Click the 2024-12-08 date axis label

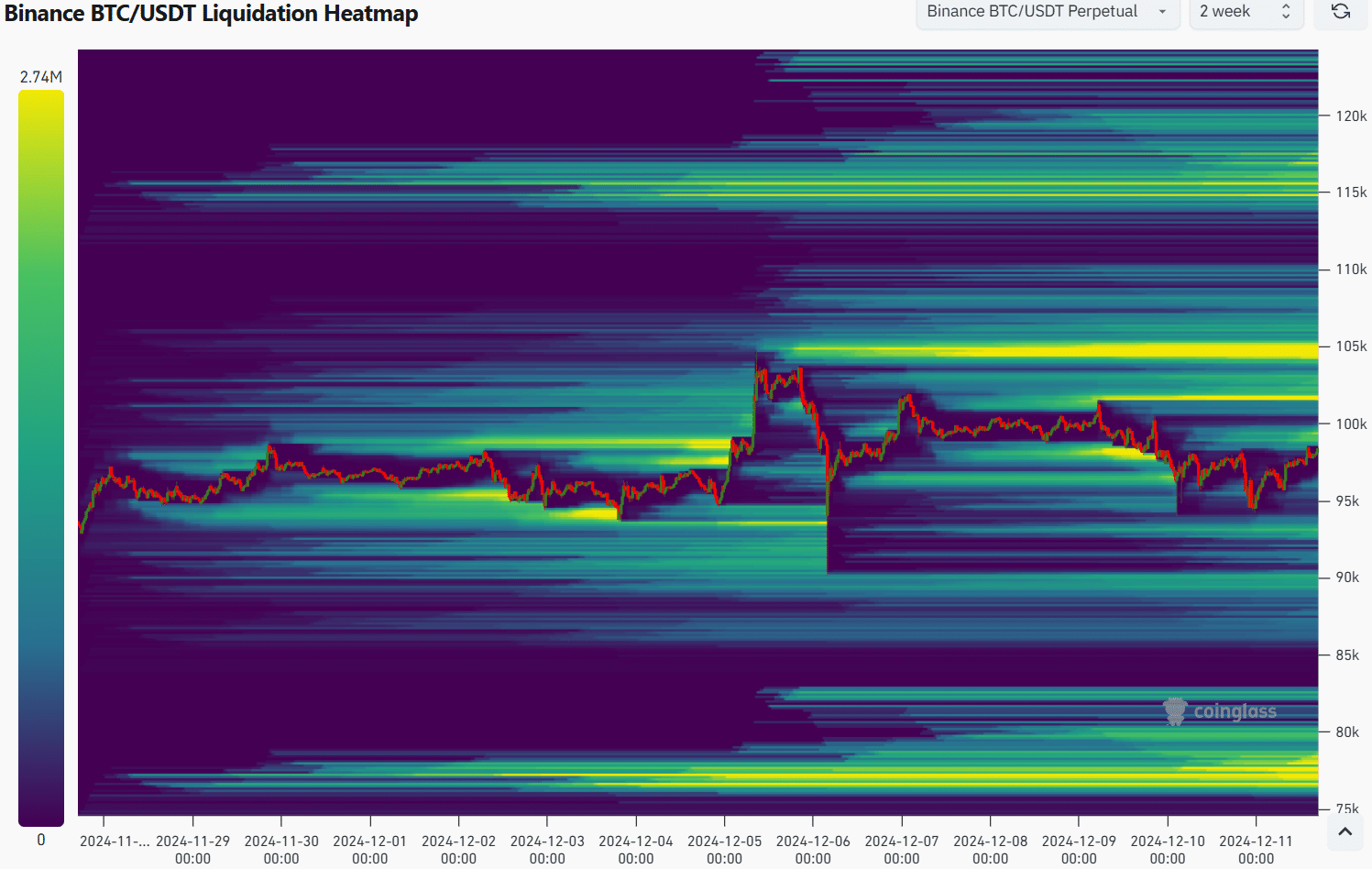click(x=990, y=850)
